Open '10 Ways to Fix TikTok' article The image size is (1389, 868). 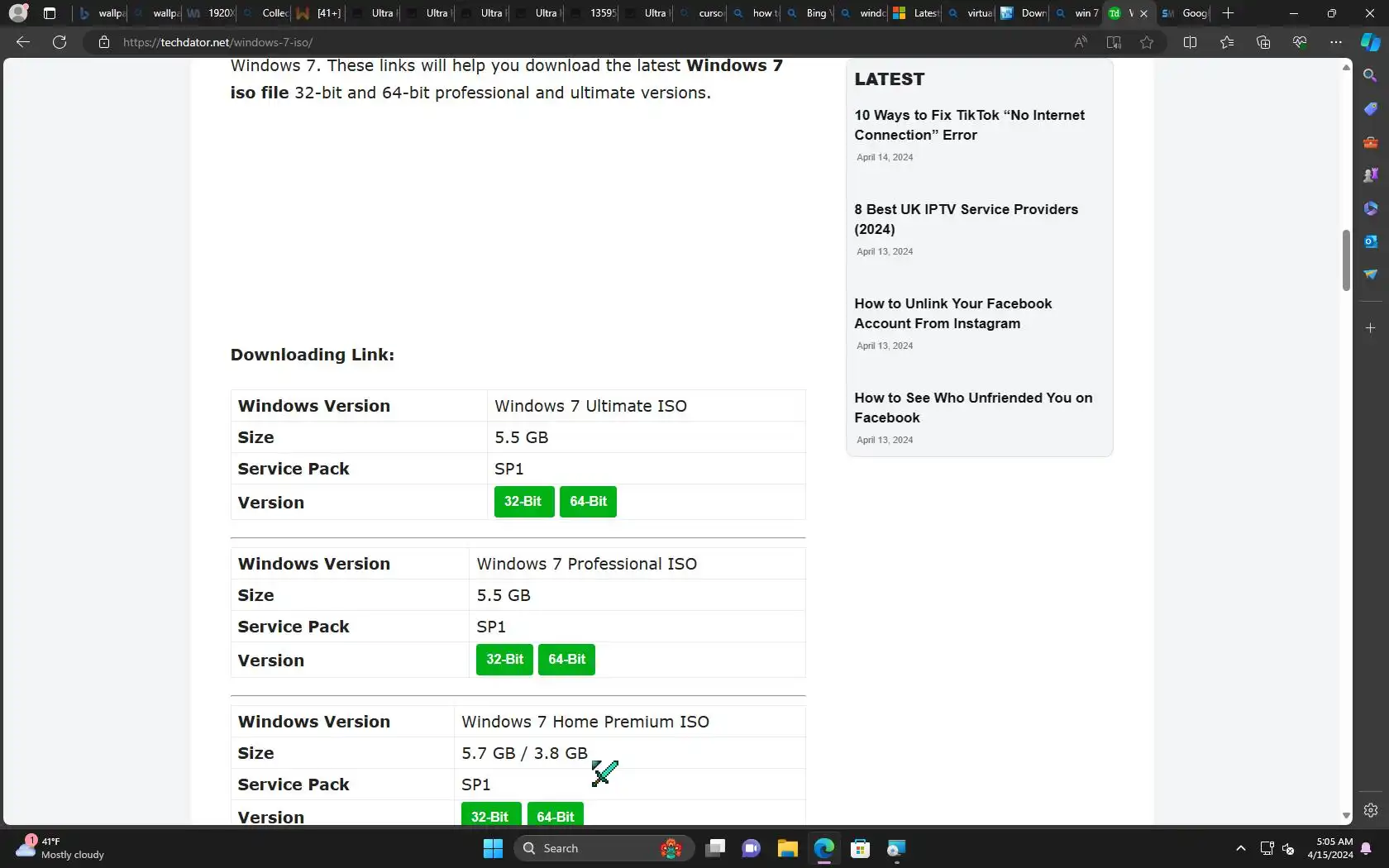click(x=969, y=125)
